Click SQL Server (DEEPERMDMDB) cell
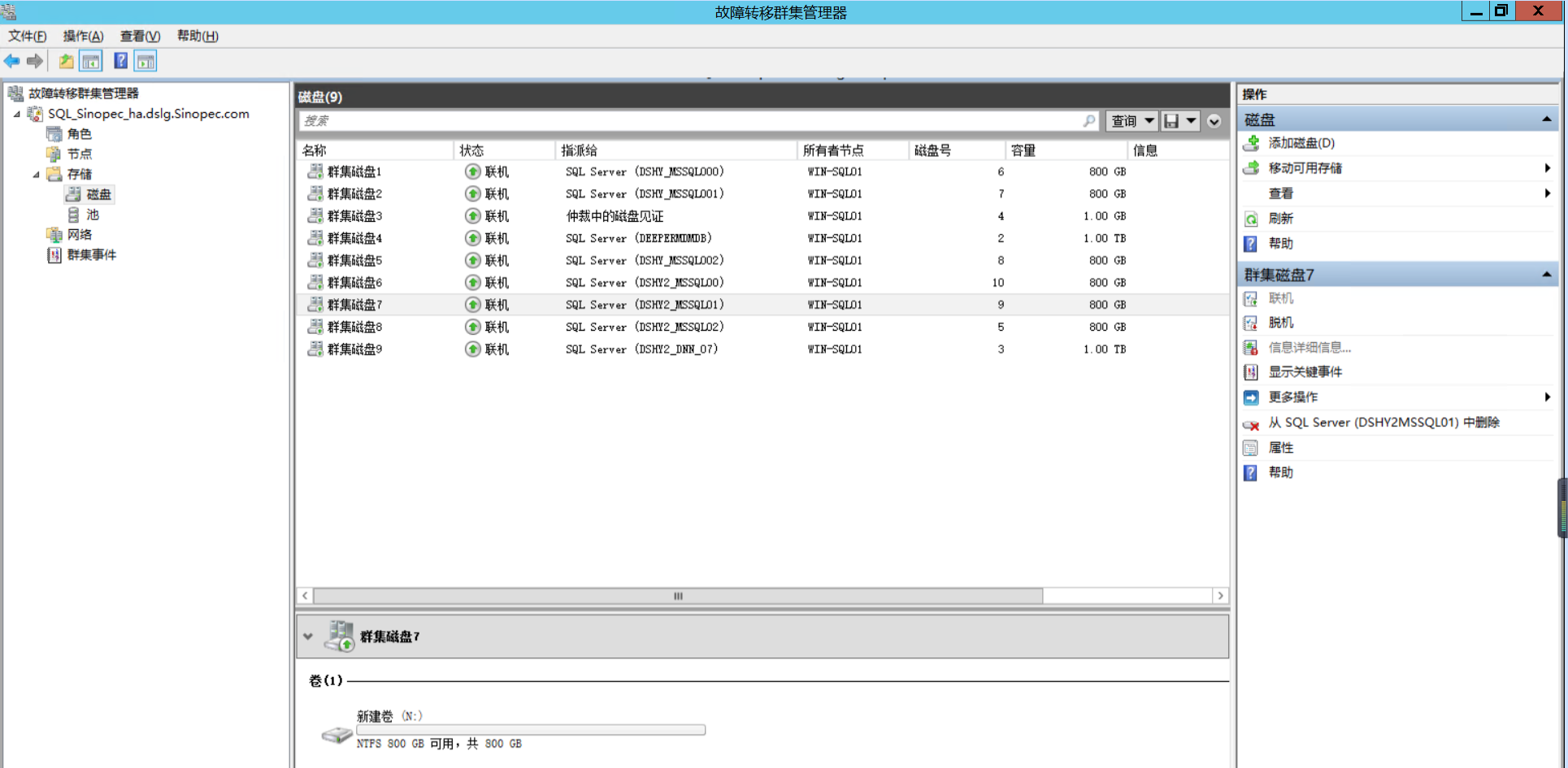 pos(639,238)
